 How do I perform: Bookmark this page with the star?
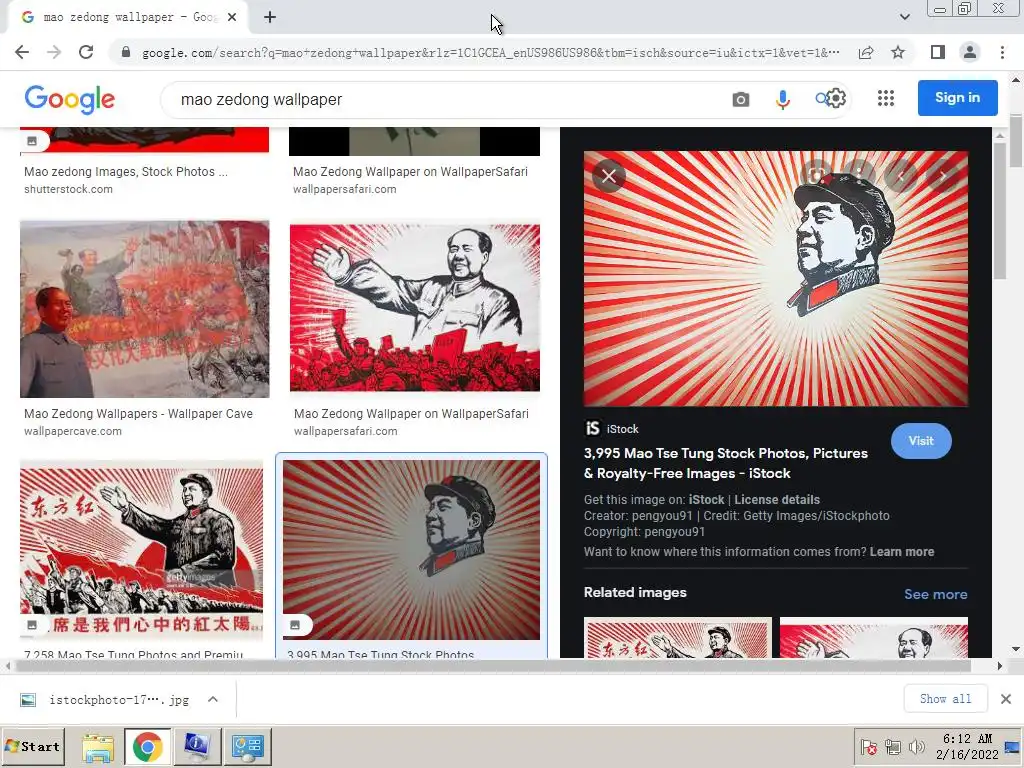[x=898, y=52]
